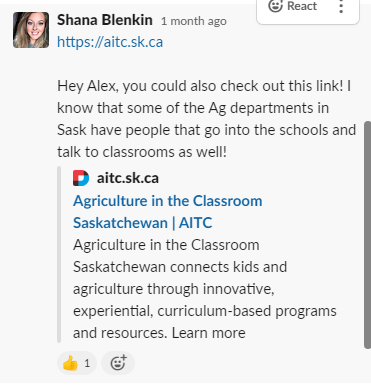Viewport: 371px width, 390px height.
Task: Click the gray attachment bar beside preview
Action: click(59, 255)
